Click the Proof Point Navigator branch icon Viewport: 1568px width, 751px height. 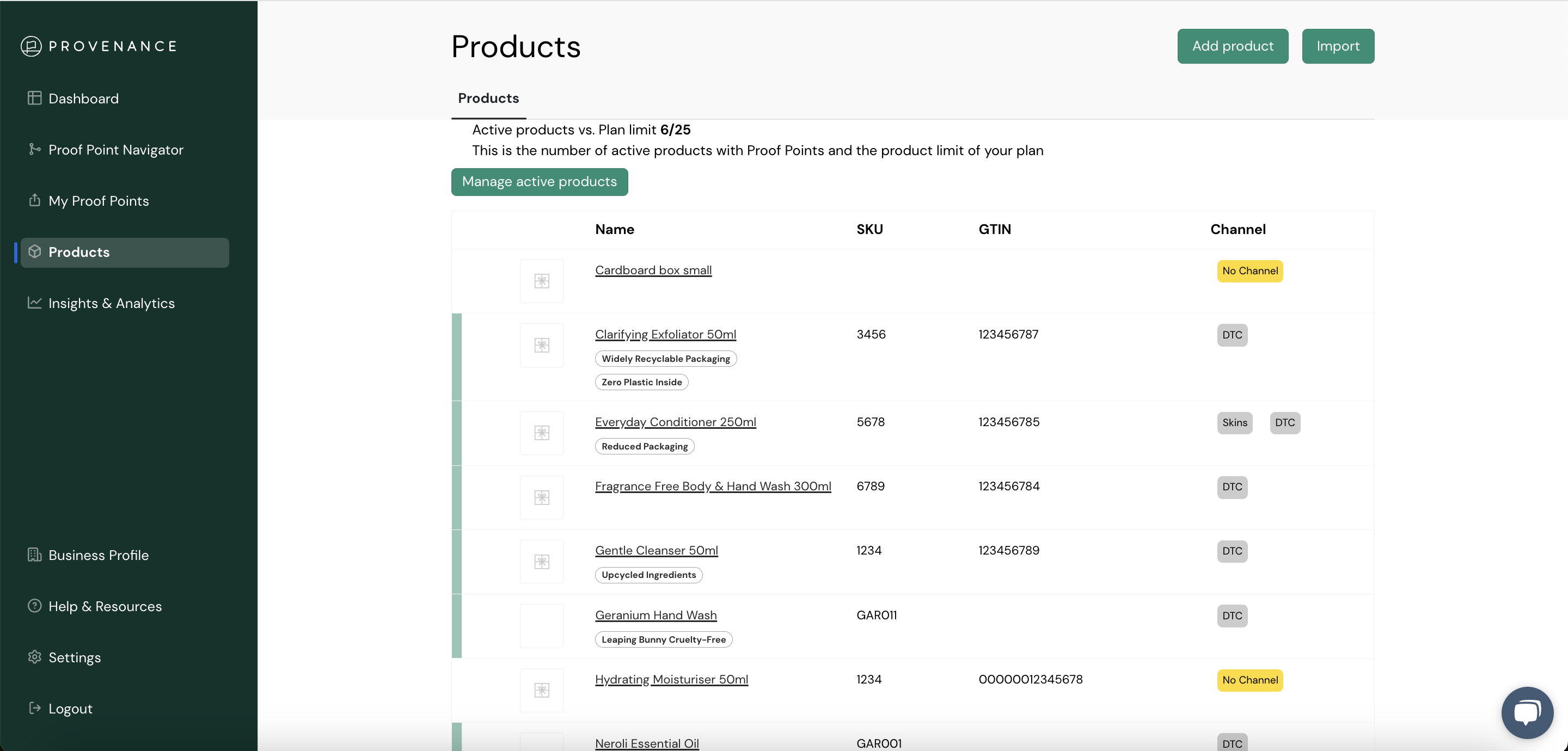click(x=35, y=149)
